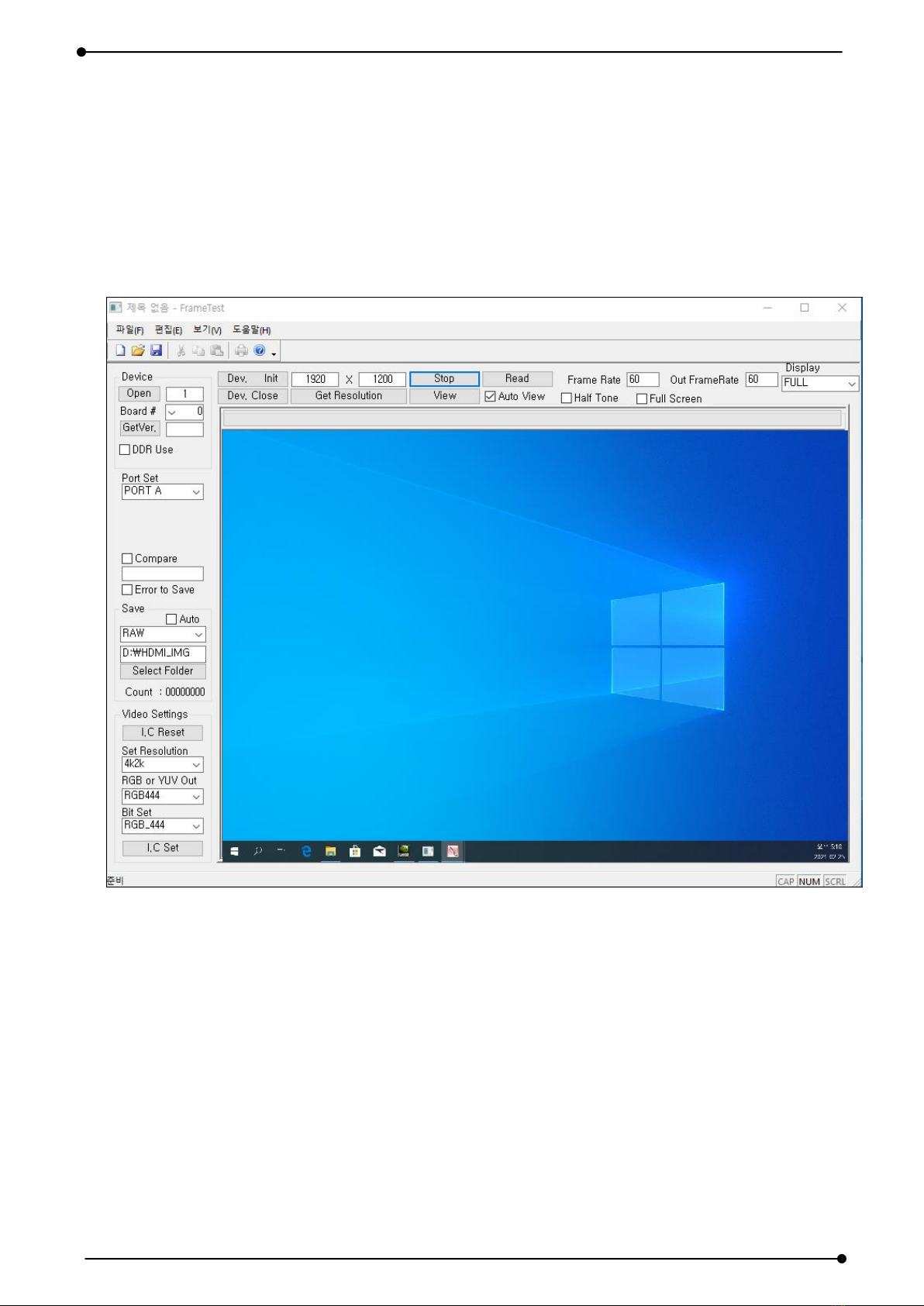Image resolution: width=924 pixels, height=1306 pixels.
Task: Click the I.C Reset button
Action: point(163,732)
